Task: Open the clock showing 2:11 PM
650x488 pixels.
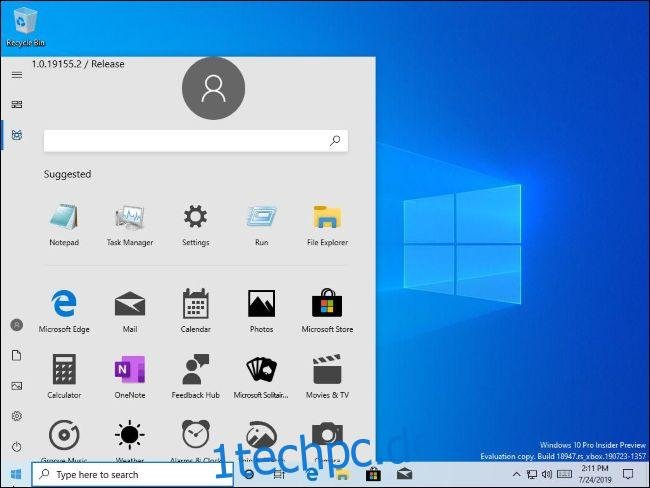Action: pyautogui.click(x=595, y=474)
